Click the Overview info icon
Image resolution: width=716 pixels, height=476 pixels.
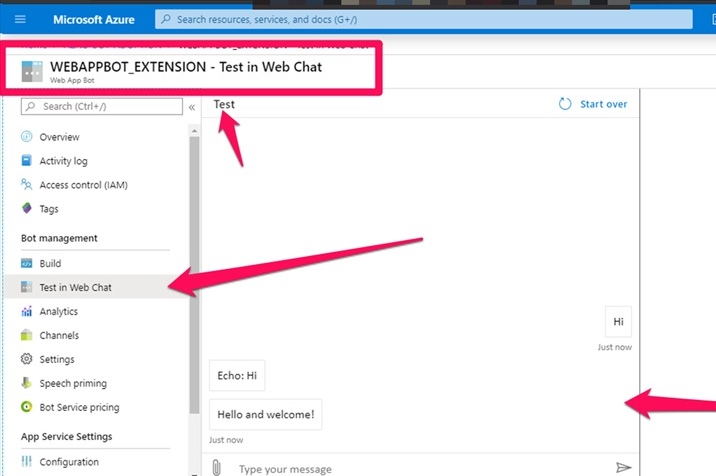click(26, 137)
